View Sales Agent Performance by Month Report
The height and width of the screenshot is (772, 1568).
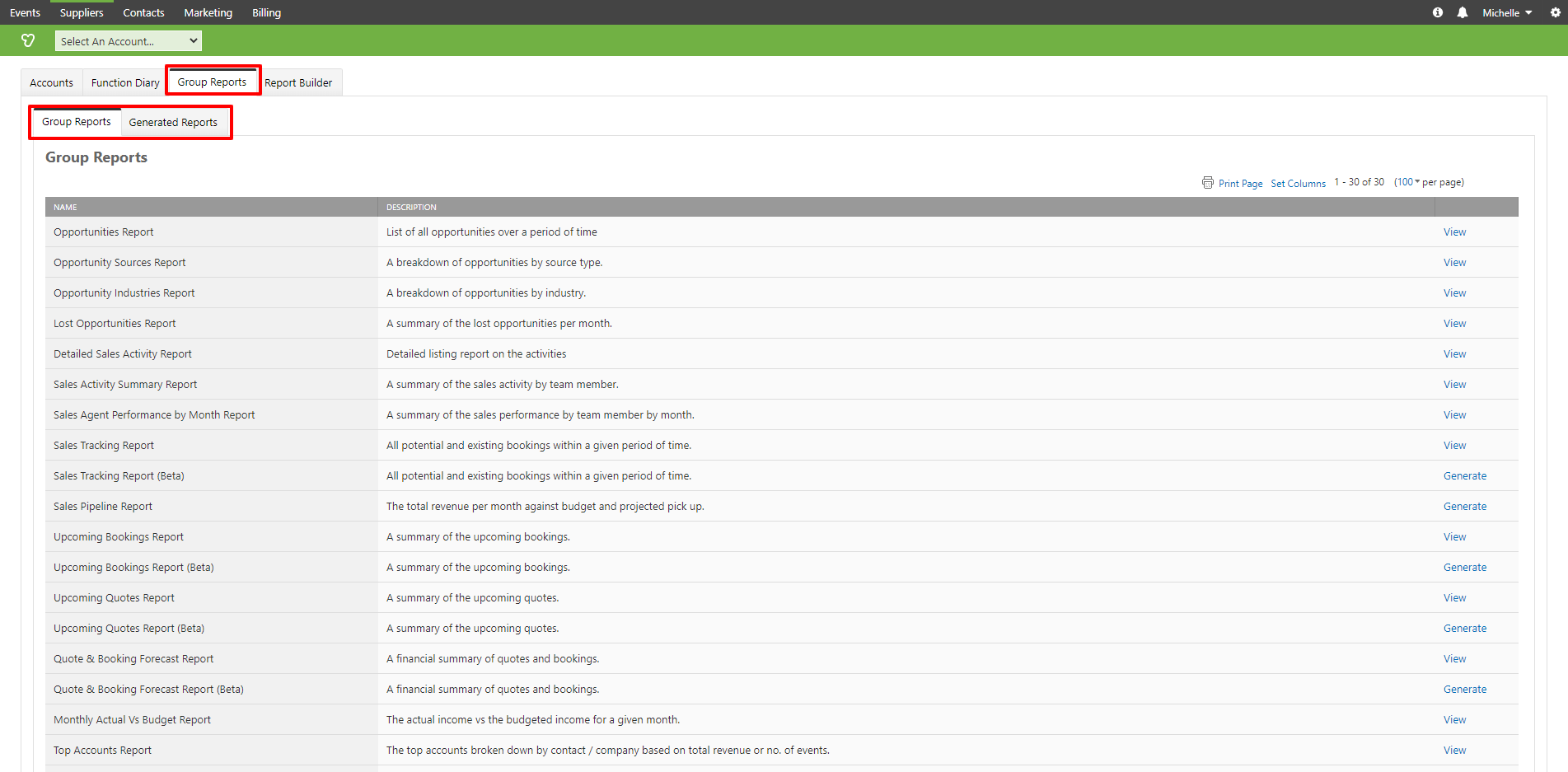(x=1454, y=415)
